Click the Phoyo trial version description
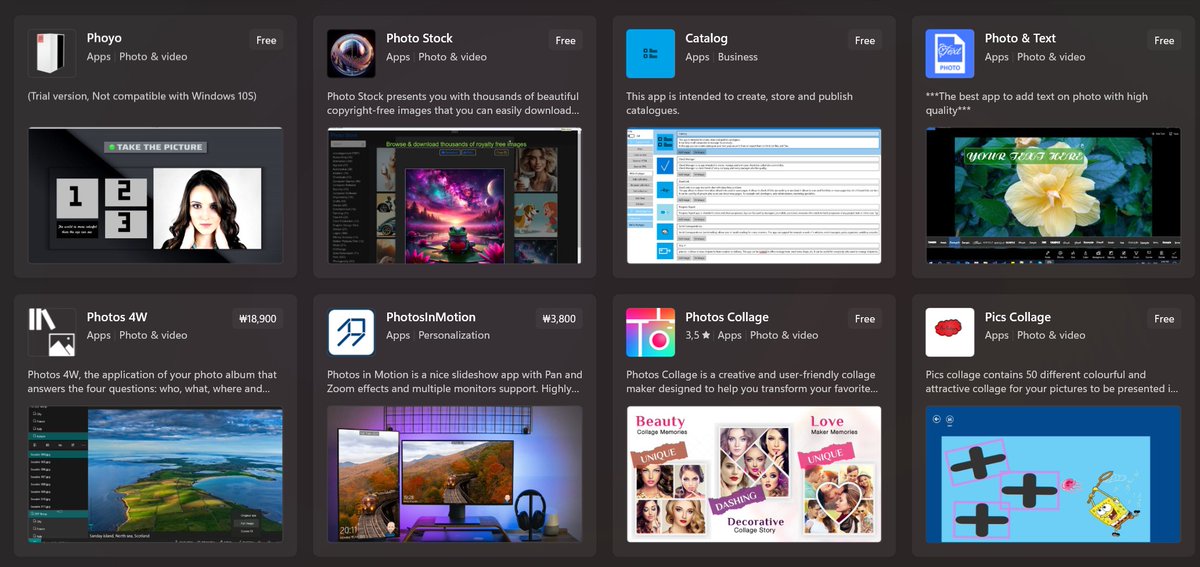 click(x=142, y=97)
